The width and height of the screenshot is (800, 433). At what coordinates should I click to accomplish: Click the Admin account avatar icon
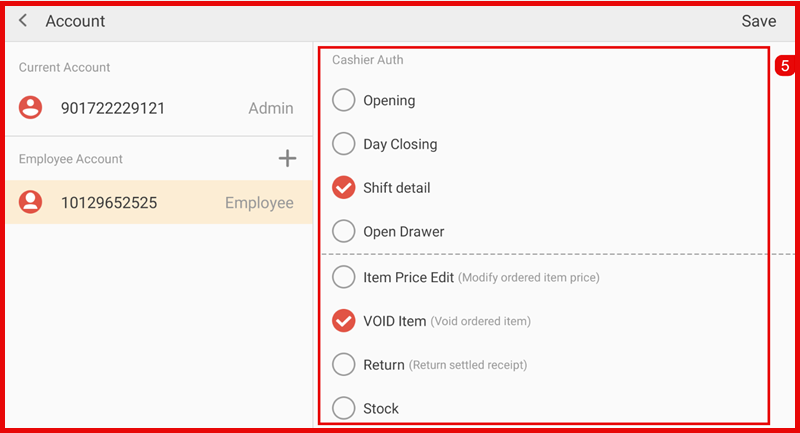pos(32,108)
